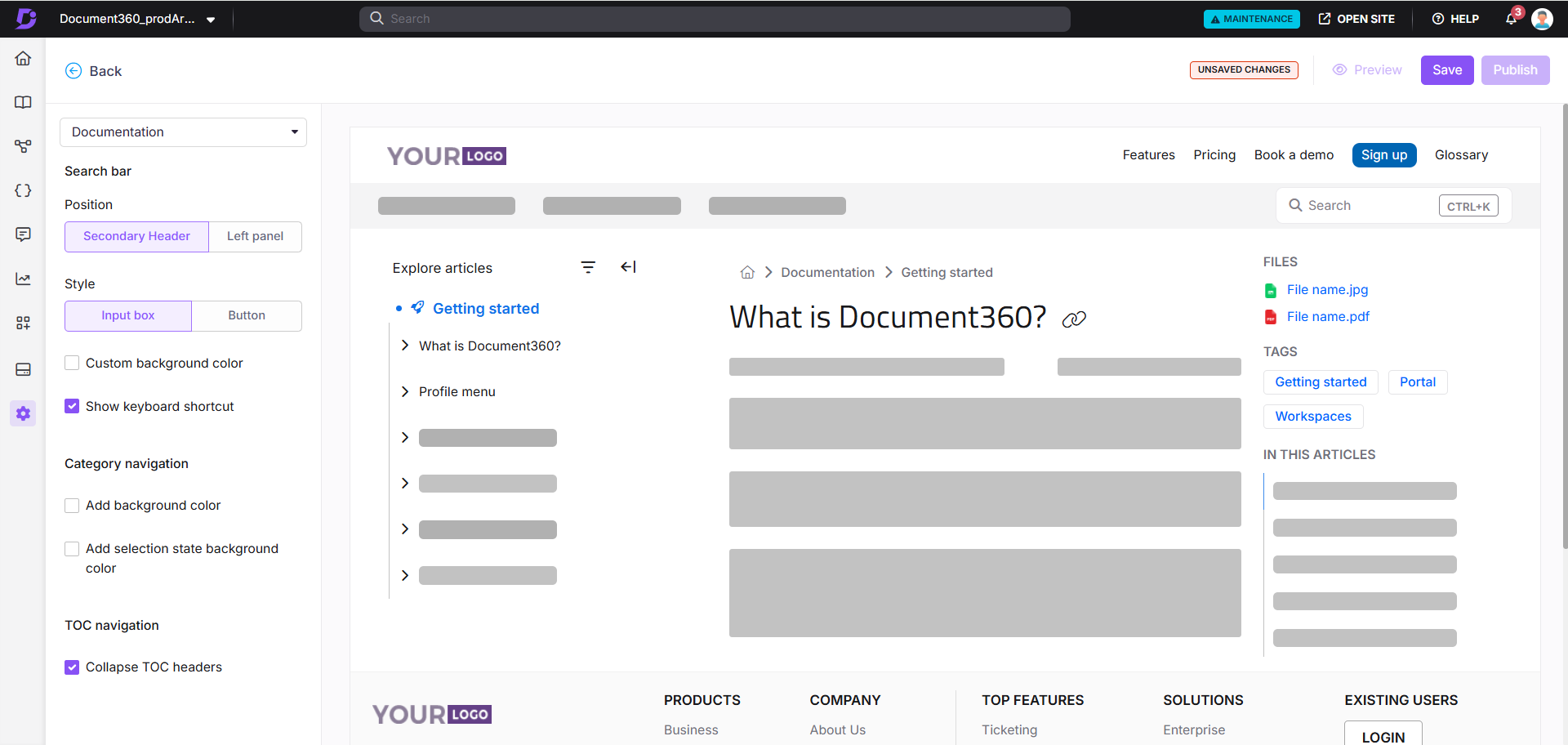Click the Publish button
The image size is (1568, 745).
(x=1515, y=70)
